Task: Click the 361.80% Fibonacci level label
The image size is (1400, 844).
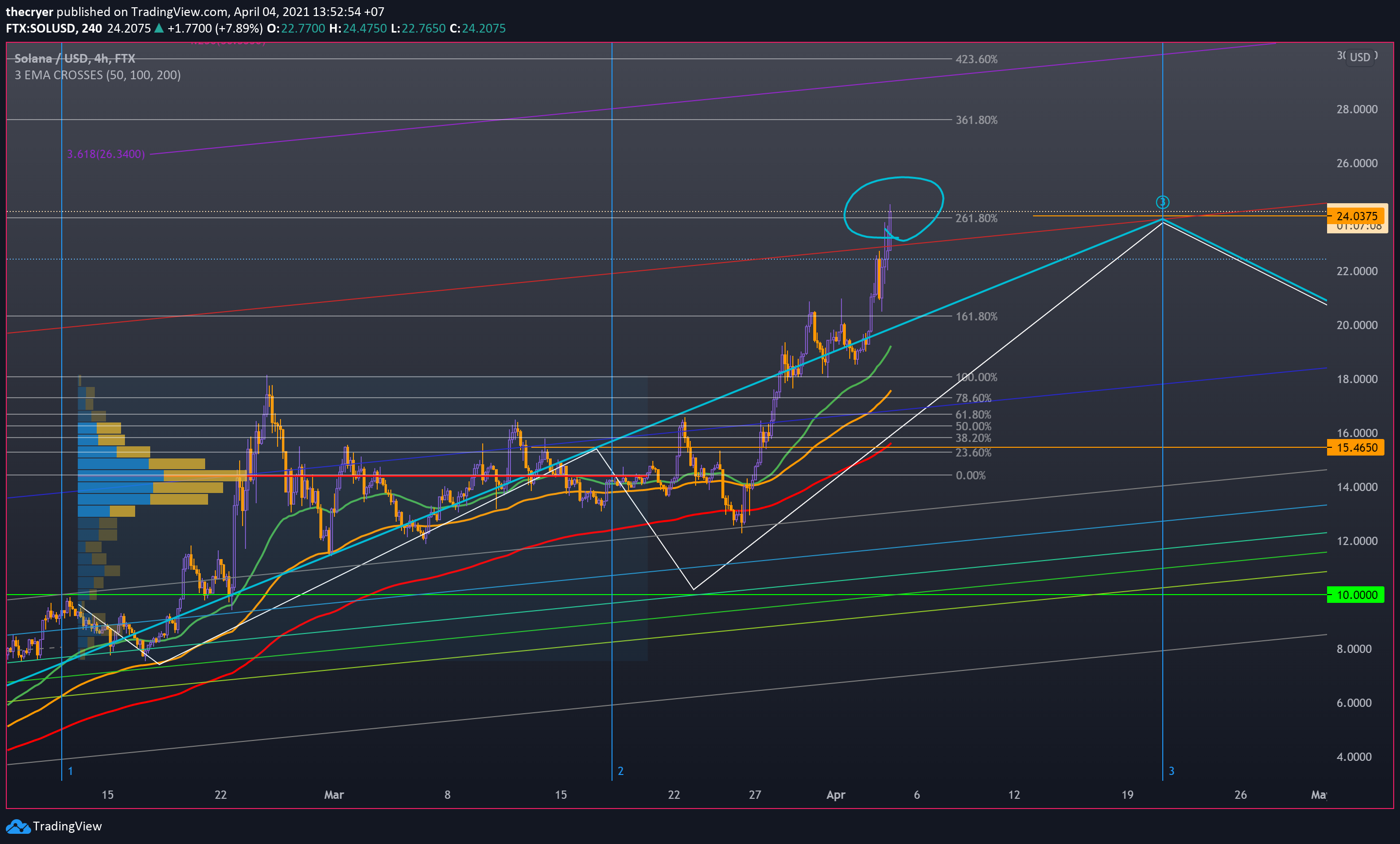Action: [976, 120]
